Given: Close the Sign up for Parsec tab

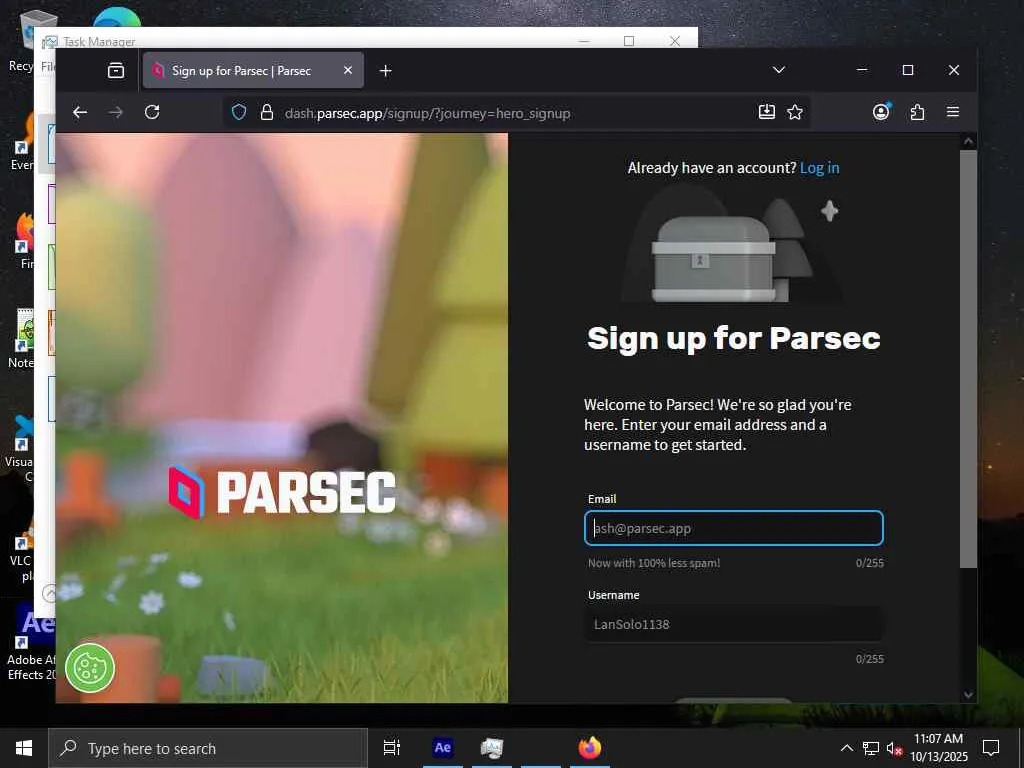Looking at the screenshot, I should click(x=348, y=70).
